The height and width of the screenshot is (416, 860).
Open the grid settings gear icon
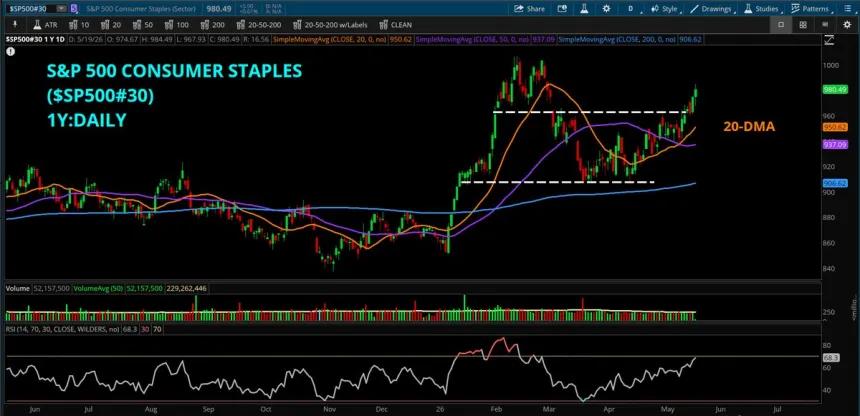(x=847, y=25)
